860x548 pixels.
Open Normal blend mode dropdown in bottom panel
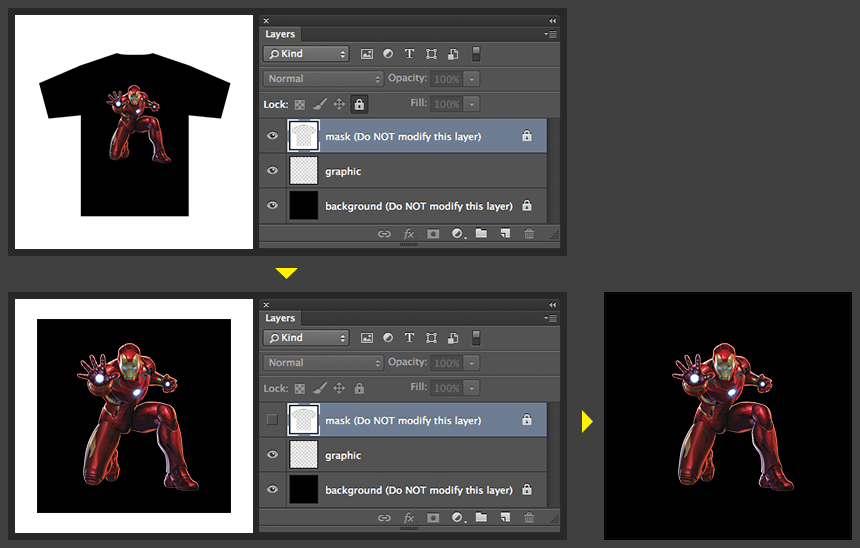pos(323,363)
